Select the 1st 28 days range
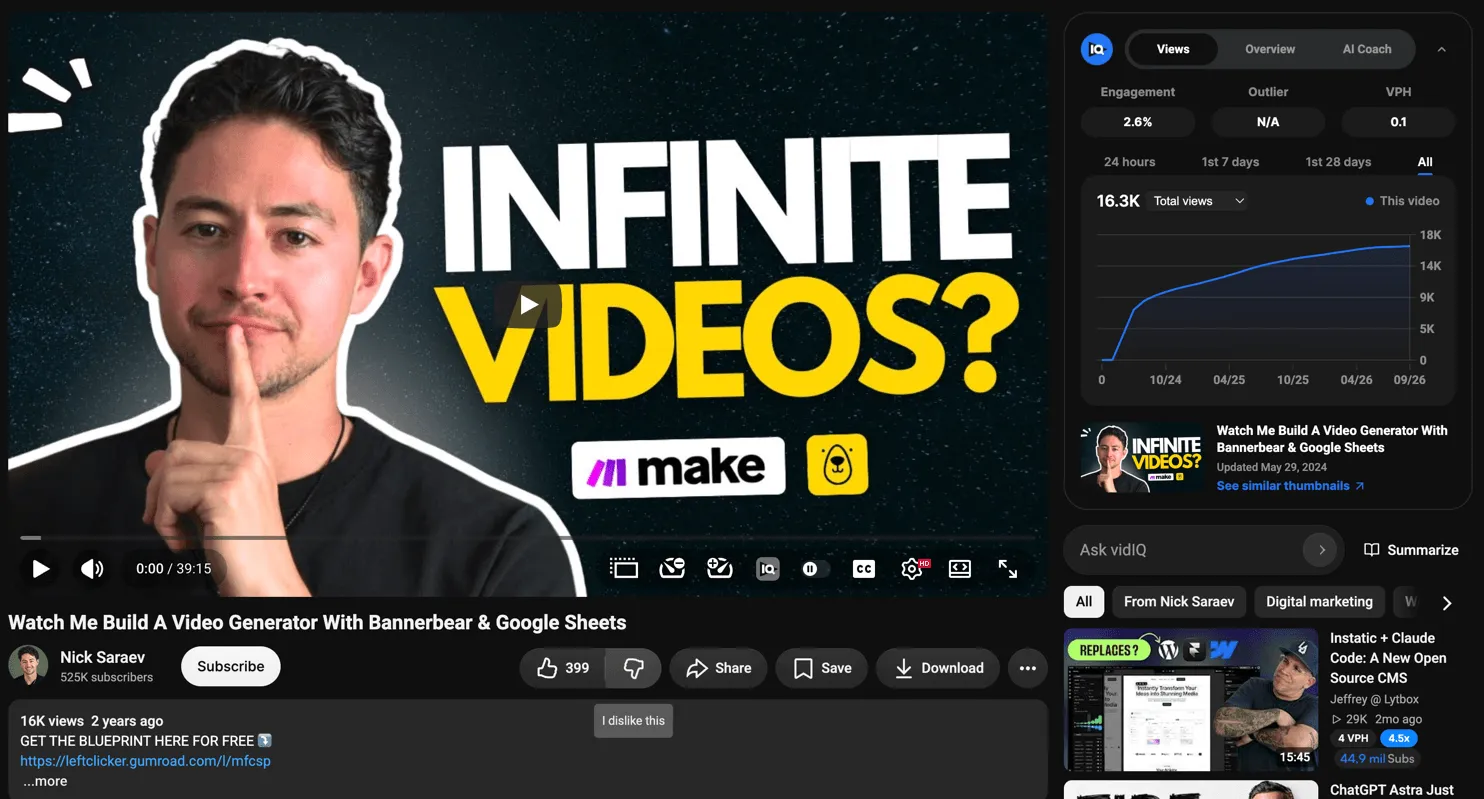 1338,162
